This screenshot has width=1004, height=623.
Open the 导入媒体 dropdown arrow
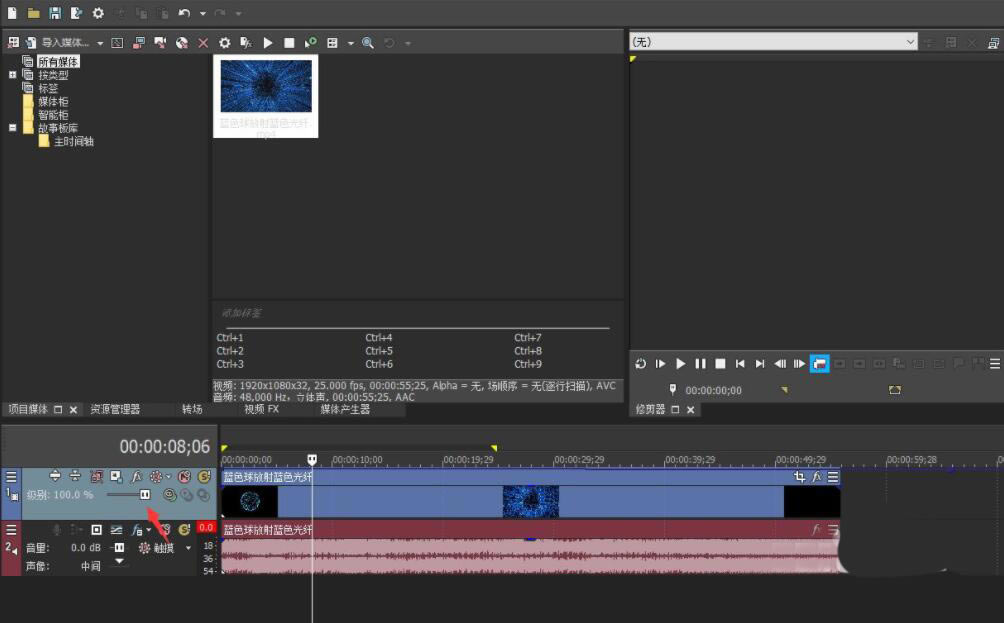100,42
